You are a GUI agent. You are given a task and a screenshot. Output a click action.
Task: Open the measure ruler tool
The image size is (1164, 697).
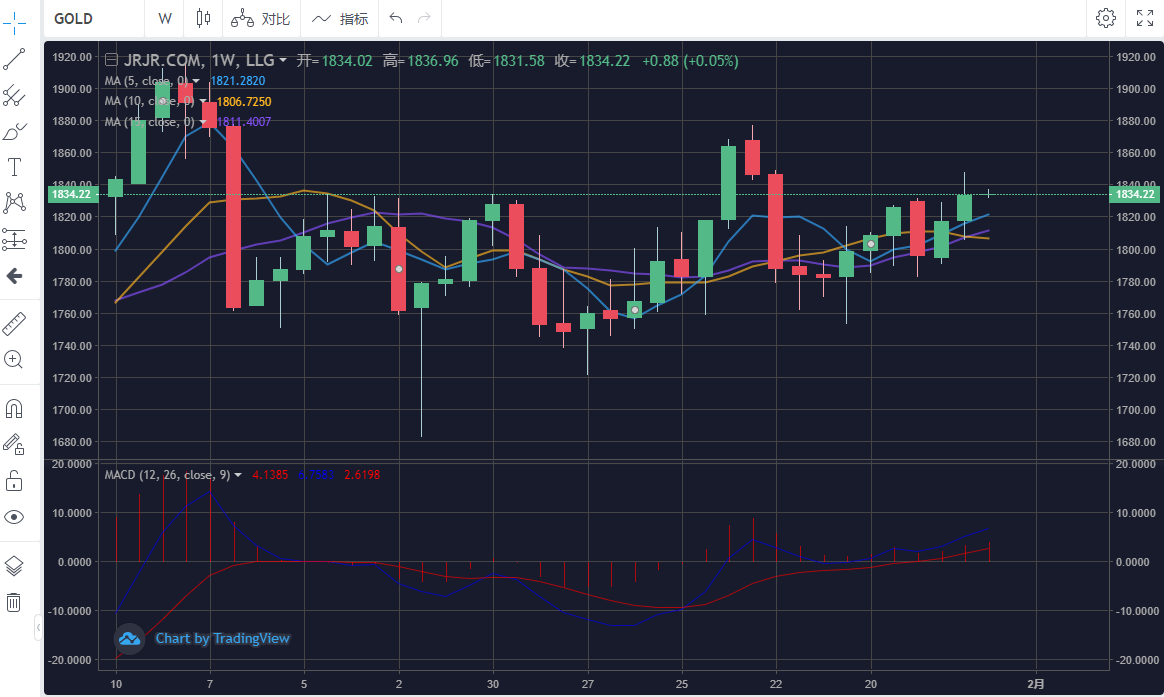[15, 322]
